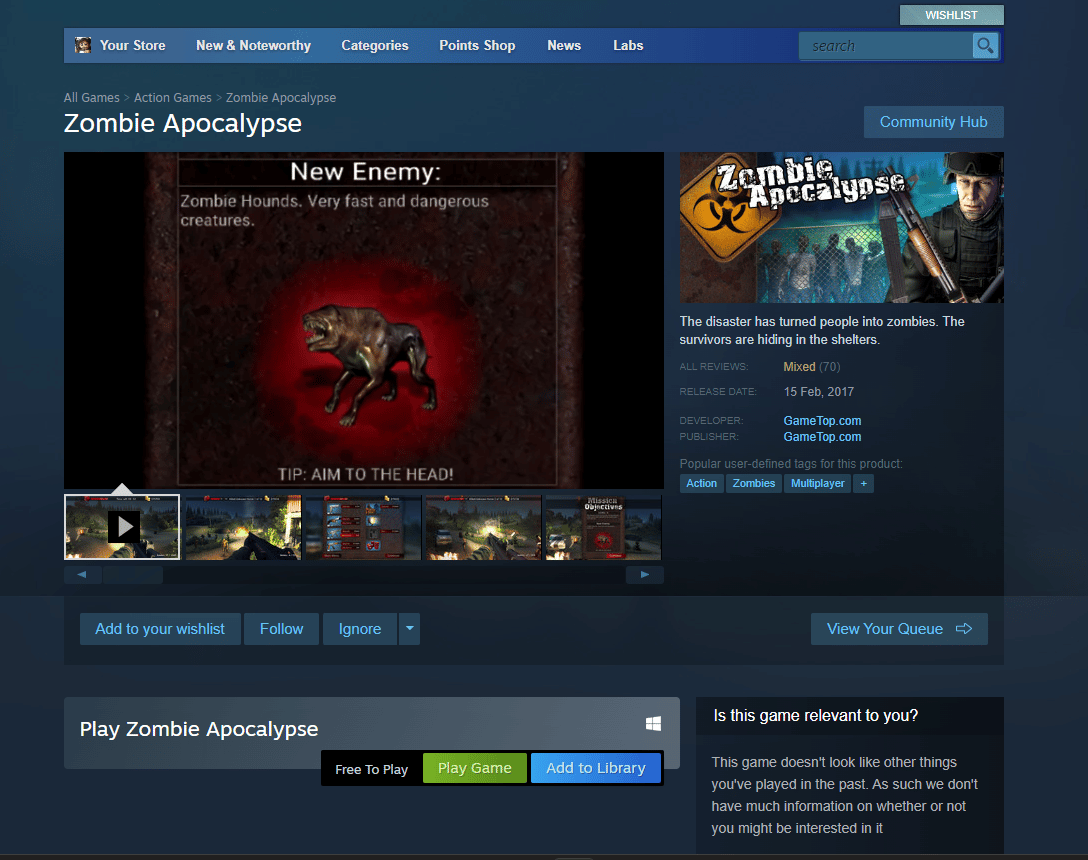Click the thumbnail strip scrollbar handle

pyautogui.click(x=133, y=575)
